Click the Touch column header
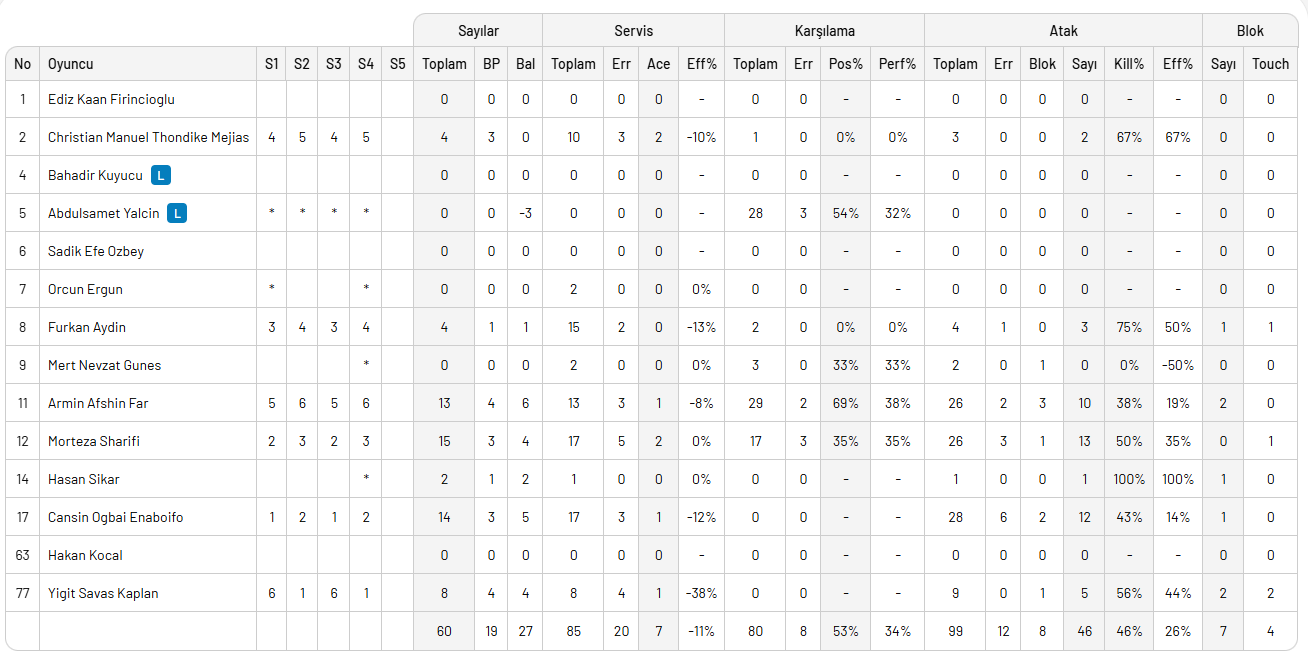This screenshot has width=1308, height=655. pyautogui.click(x=1270, y=64)
